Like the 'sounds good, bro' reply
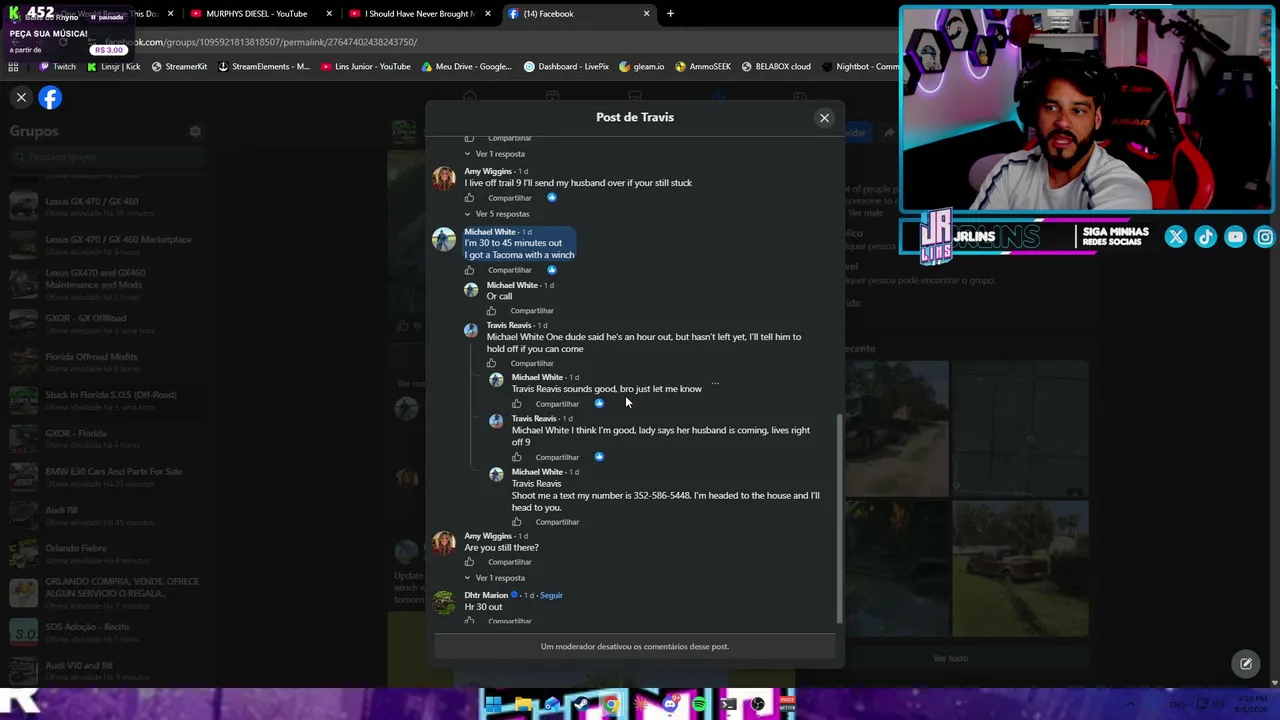The height and width of the screenshot is (720, 1280). (517, 404)
